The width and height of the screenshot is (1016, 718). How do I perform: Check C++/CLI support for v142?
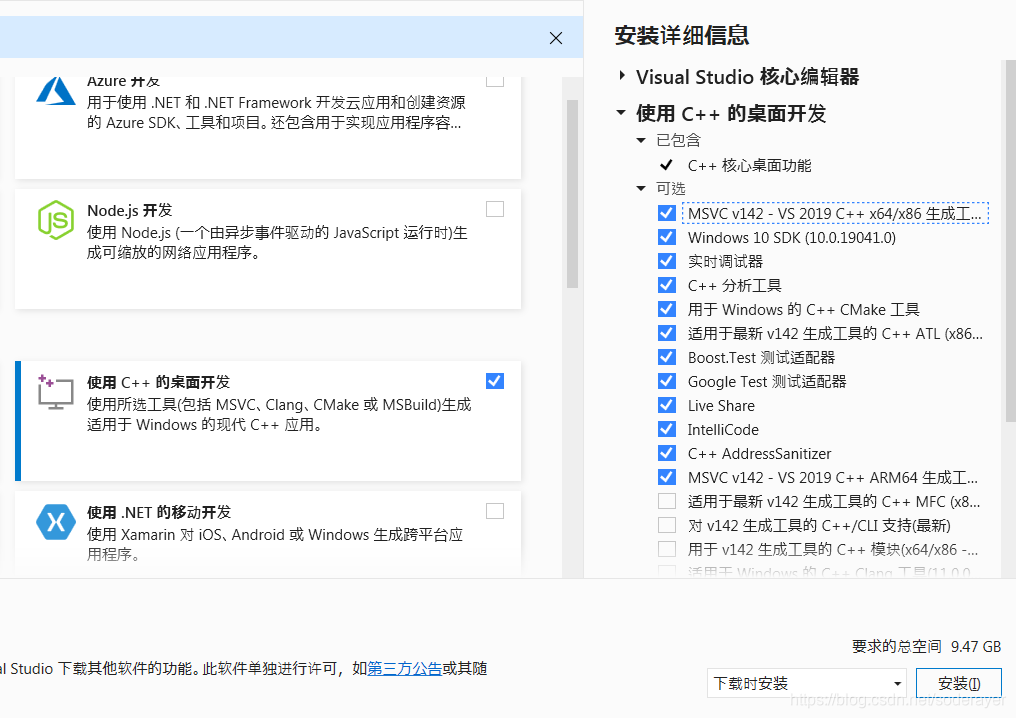click(x=667, y=525)
